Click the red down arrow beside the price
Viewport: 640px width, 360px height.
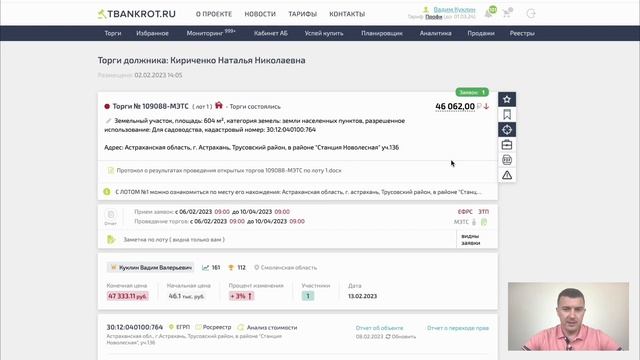click(x=486, y=107)
